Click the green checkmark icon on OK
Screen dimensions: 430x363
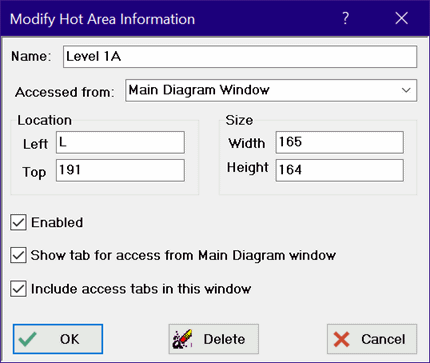coord(28,339)
